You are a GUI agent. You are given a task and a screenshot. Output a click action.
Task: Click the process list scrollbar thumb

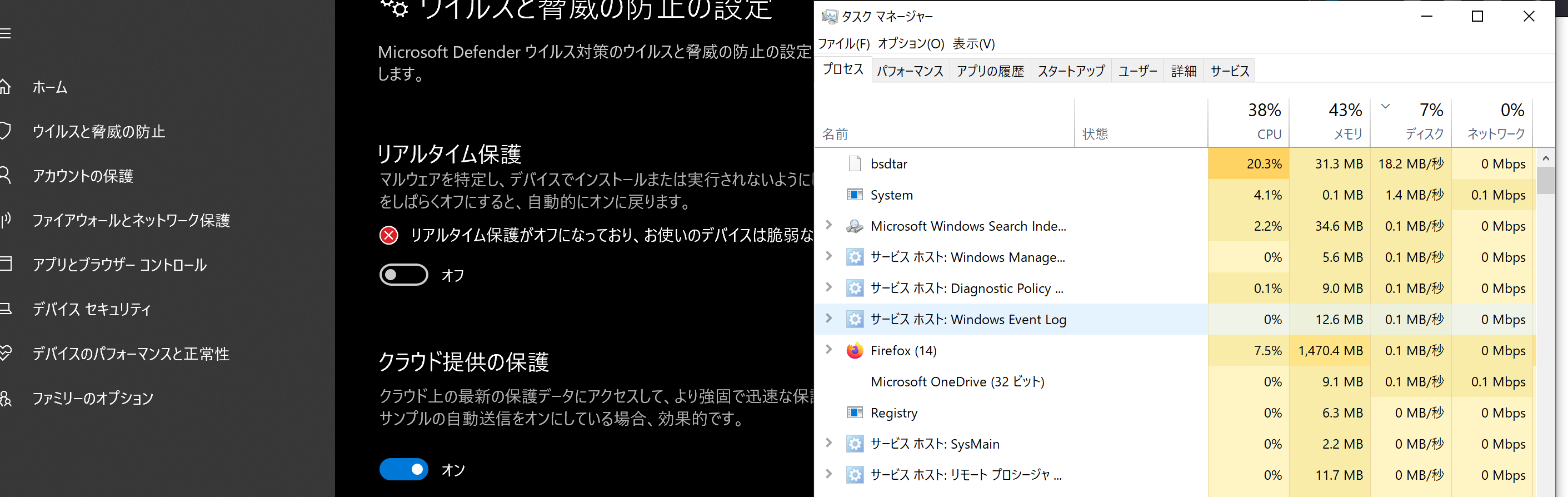pos(1545,181)
